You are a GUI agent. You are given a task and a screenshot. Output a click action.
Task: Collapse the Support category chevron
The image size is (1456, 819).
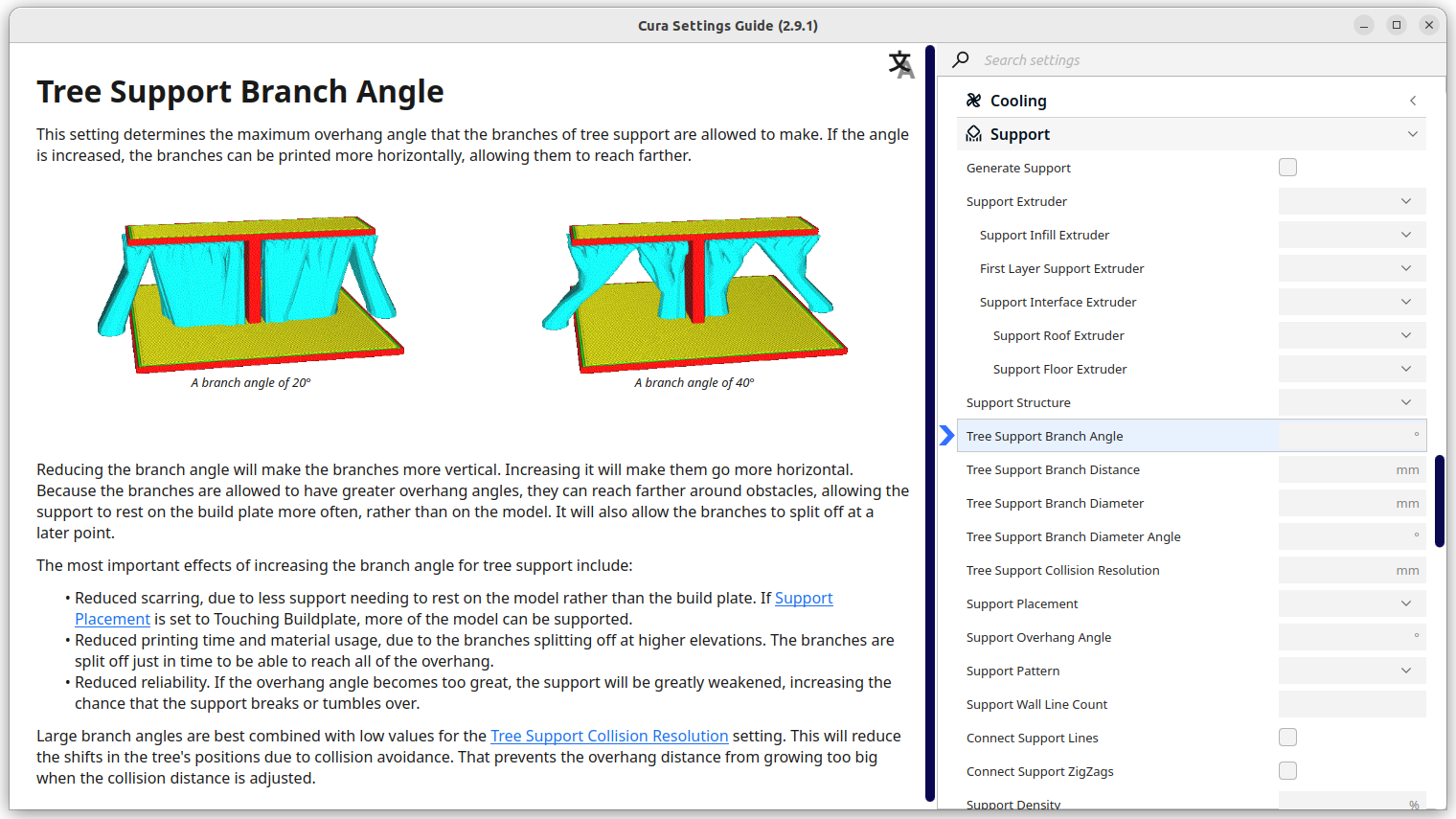point(1412,134)
